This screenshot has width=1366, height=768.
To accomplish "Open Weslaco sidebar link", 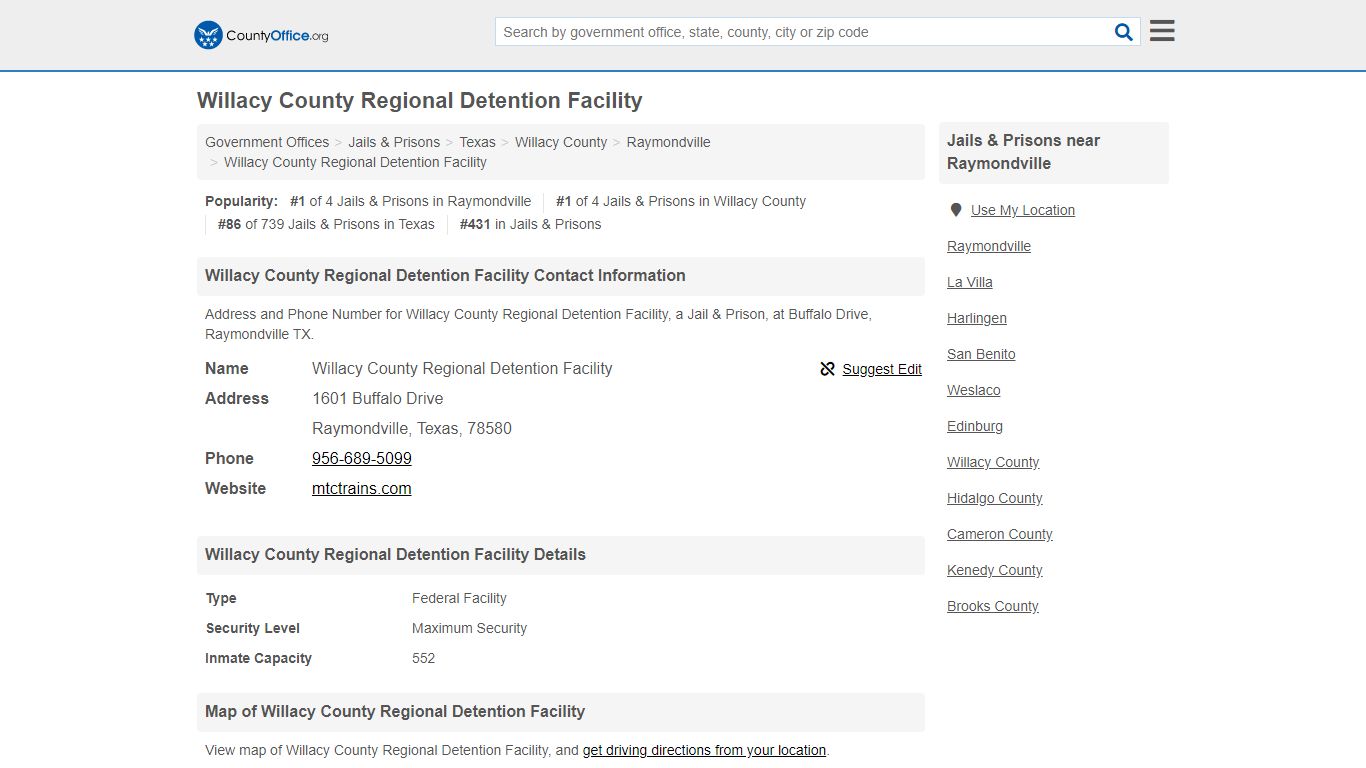I will (x=974, y=390).
